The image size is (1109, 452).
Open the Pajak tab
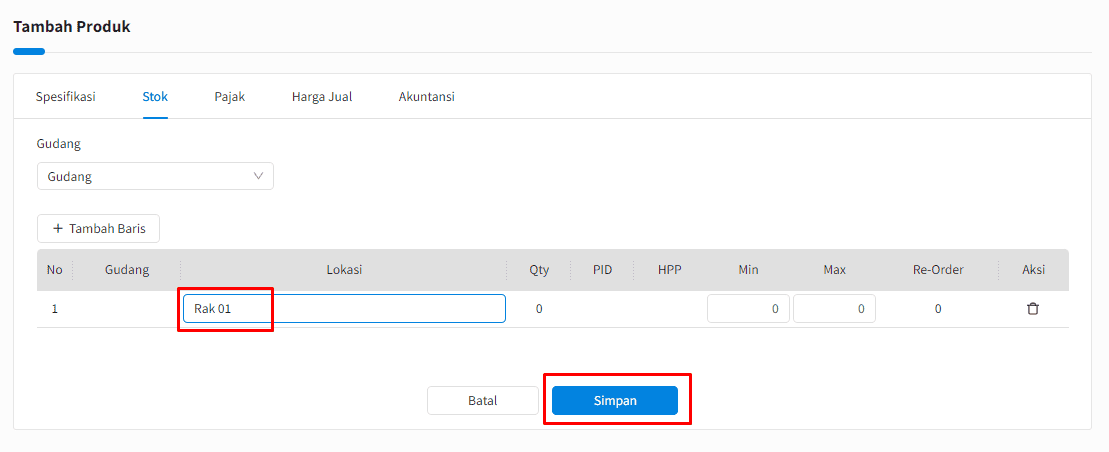pos(230,97)
